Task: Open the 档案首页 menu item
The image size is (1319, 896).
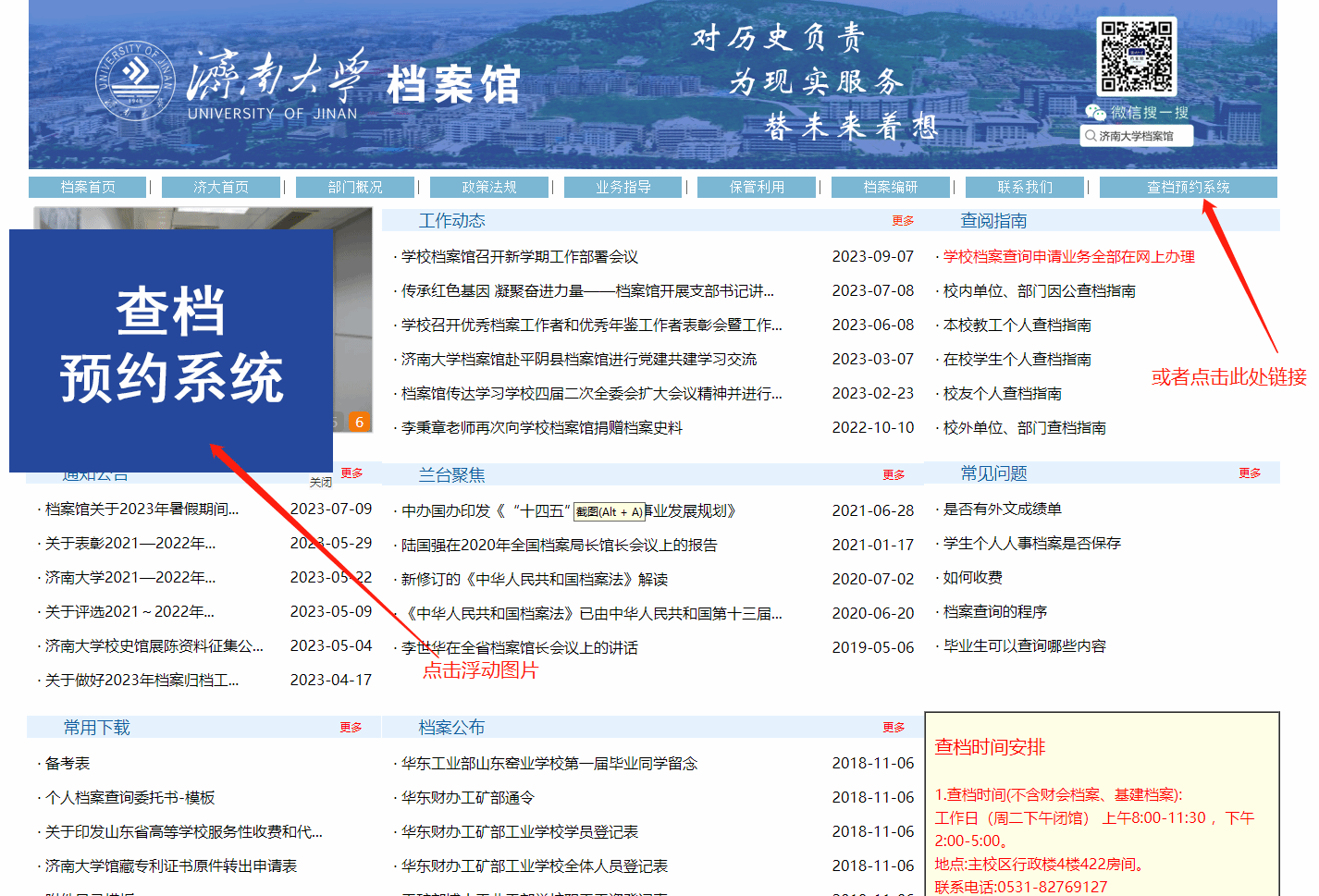Action: pos(88,187)
